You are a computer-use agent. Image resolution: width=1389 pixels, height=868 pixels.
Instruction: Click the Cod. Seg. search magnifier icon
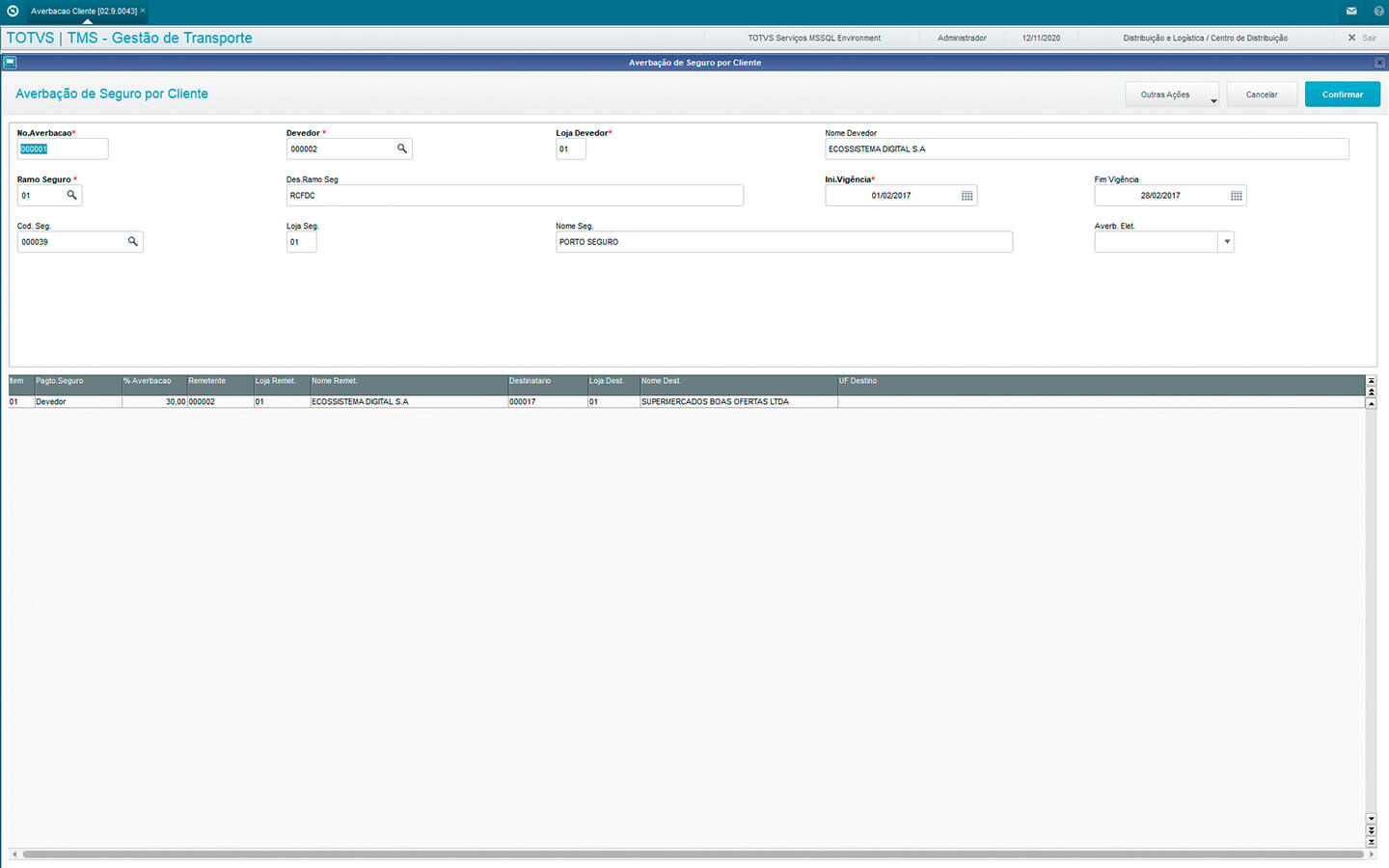tap(133, 241)
